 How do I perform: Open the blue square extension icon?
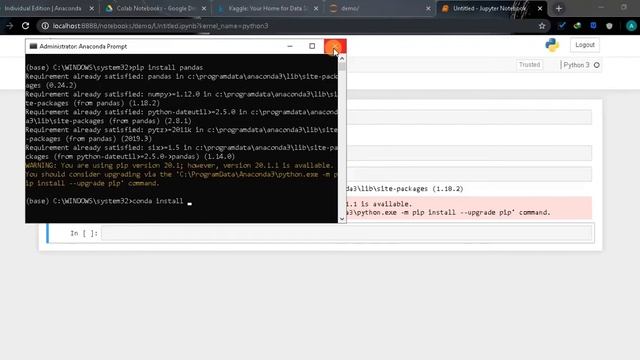[x=593, y=26]
